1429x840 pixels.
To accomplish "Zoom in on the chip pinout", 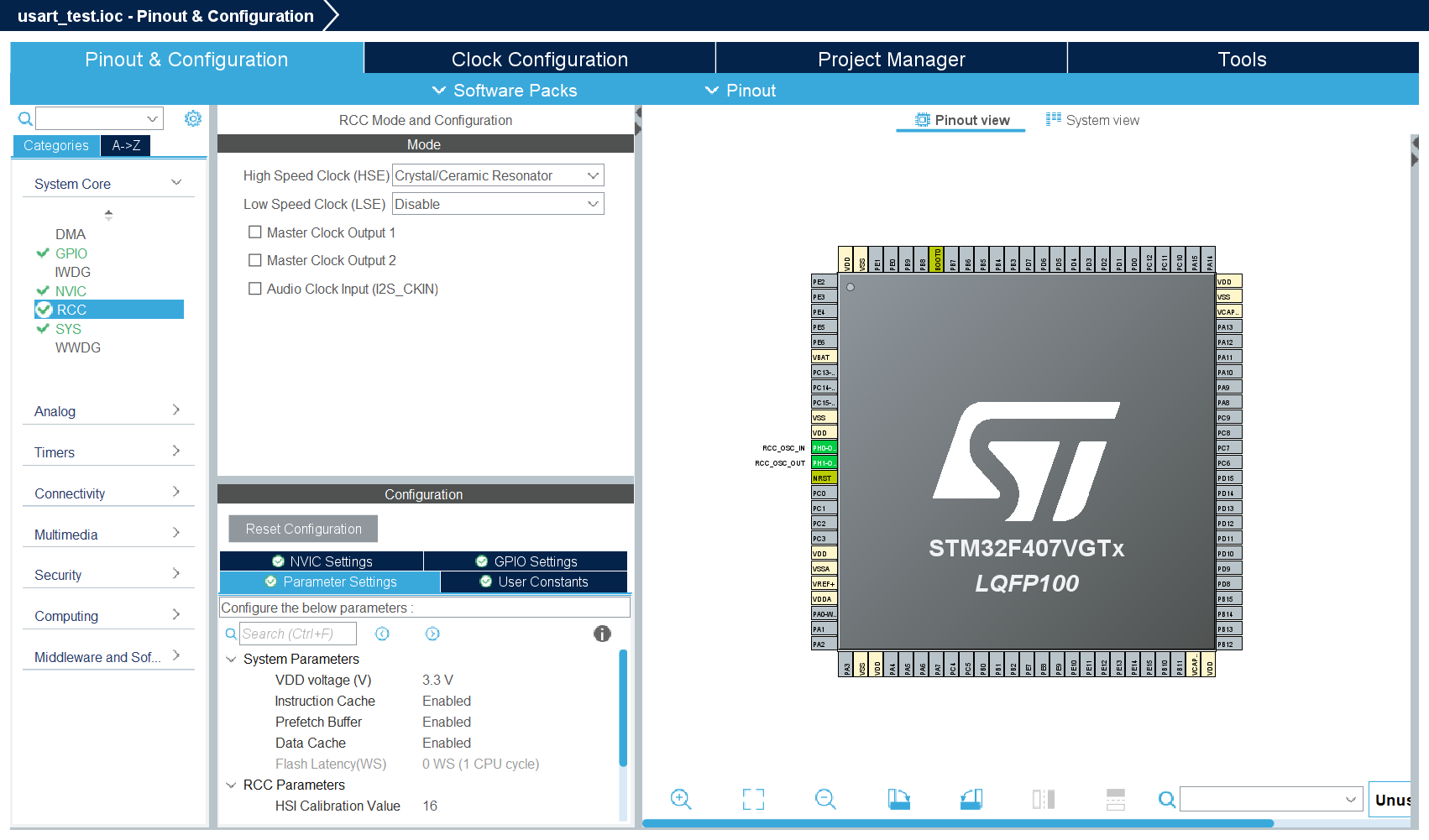I will [681, 799].
